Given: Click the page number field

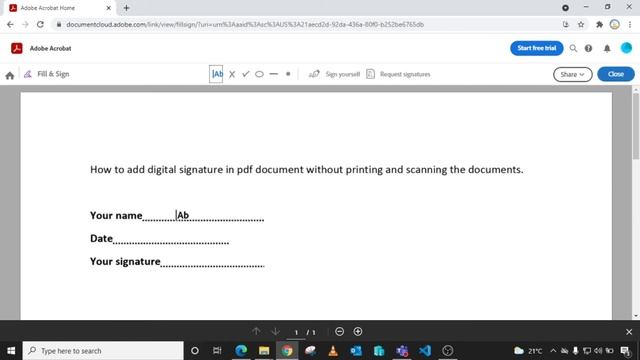Looking at the screenshot, I should 296,332.
